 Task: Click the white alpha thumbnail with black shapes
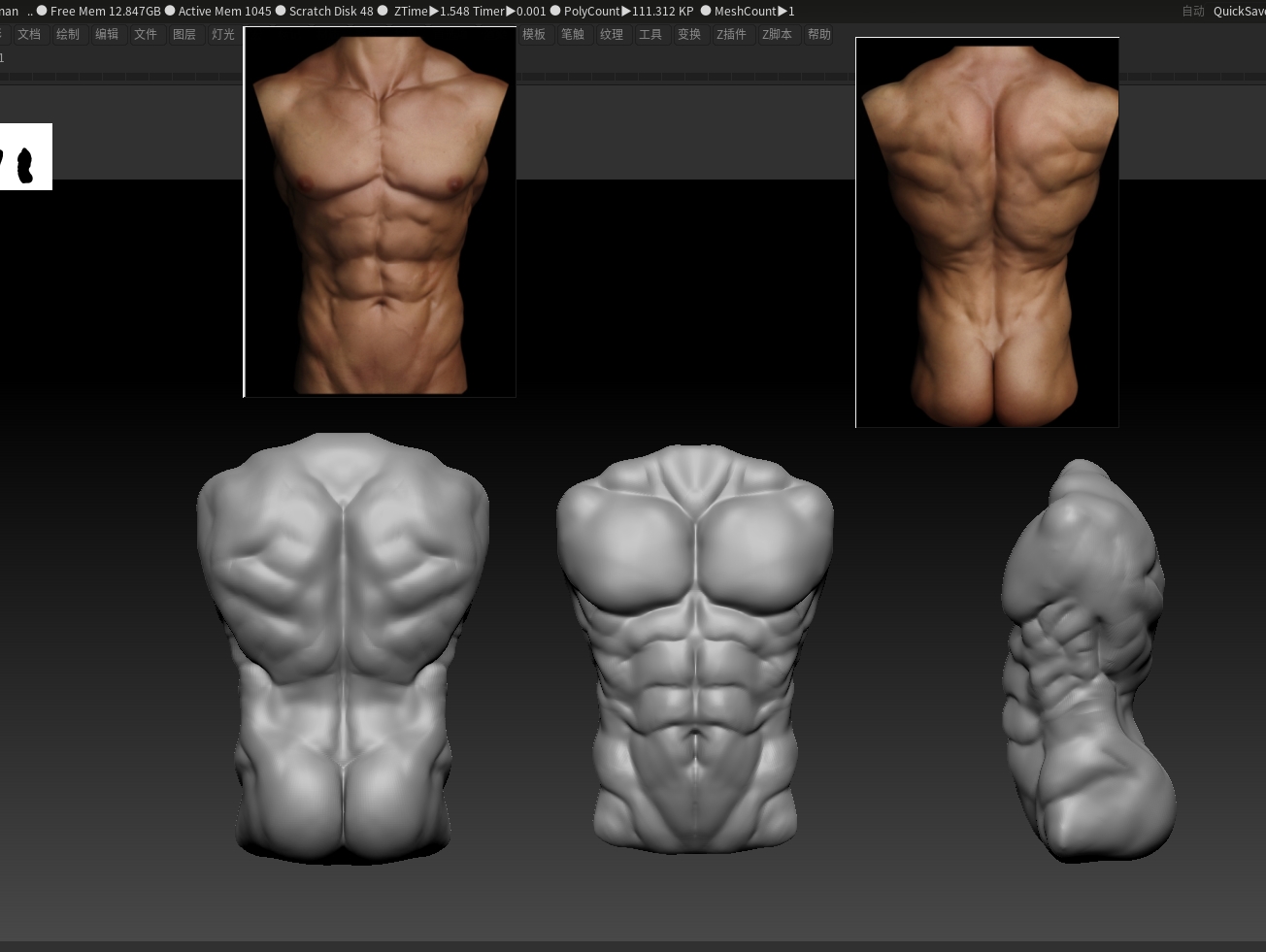(x=25, y=156)
